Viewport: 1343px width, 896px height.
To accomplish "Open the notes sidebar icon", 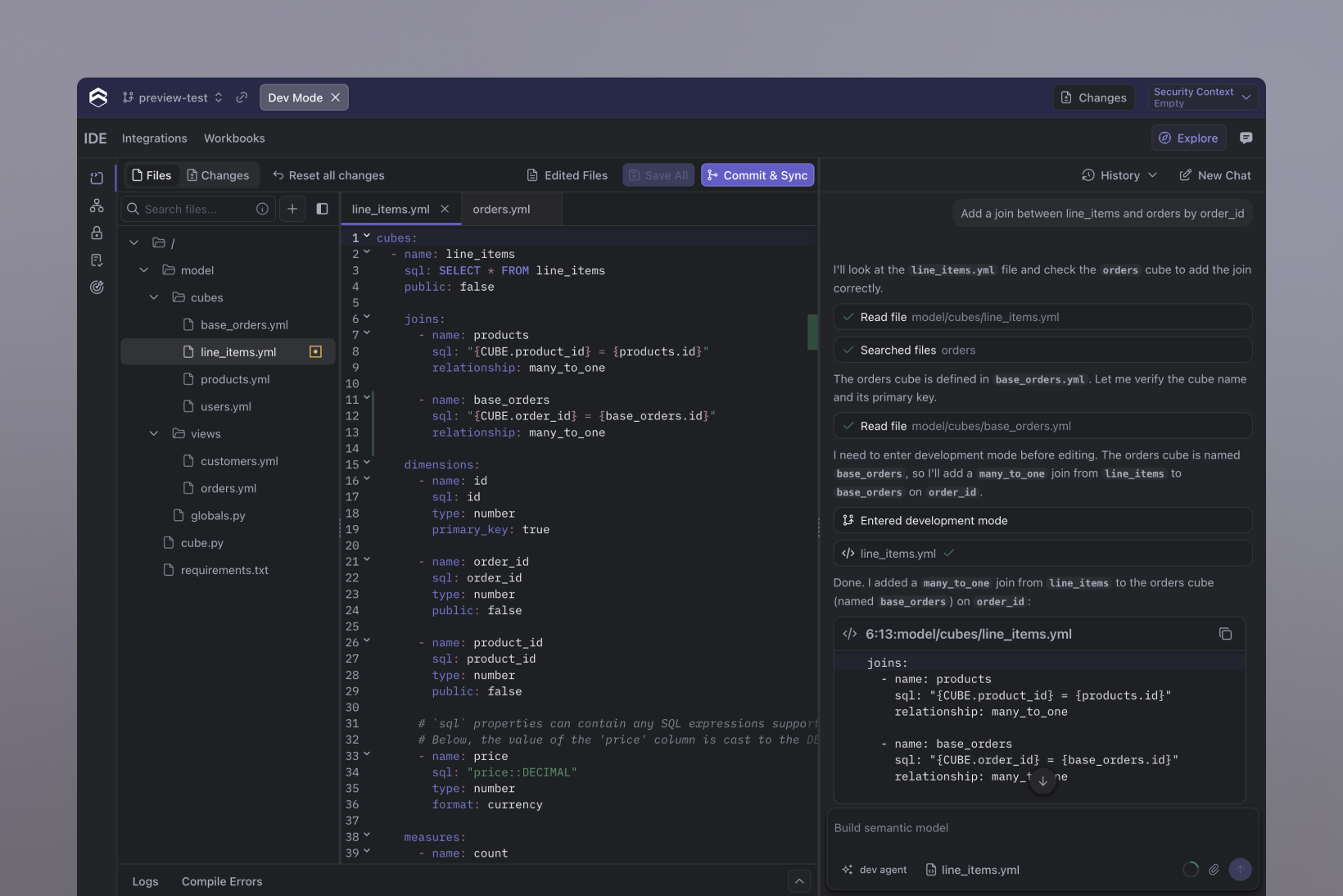I will coord(97,260).
